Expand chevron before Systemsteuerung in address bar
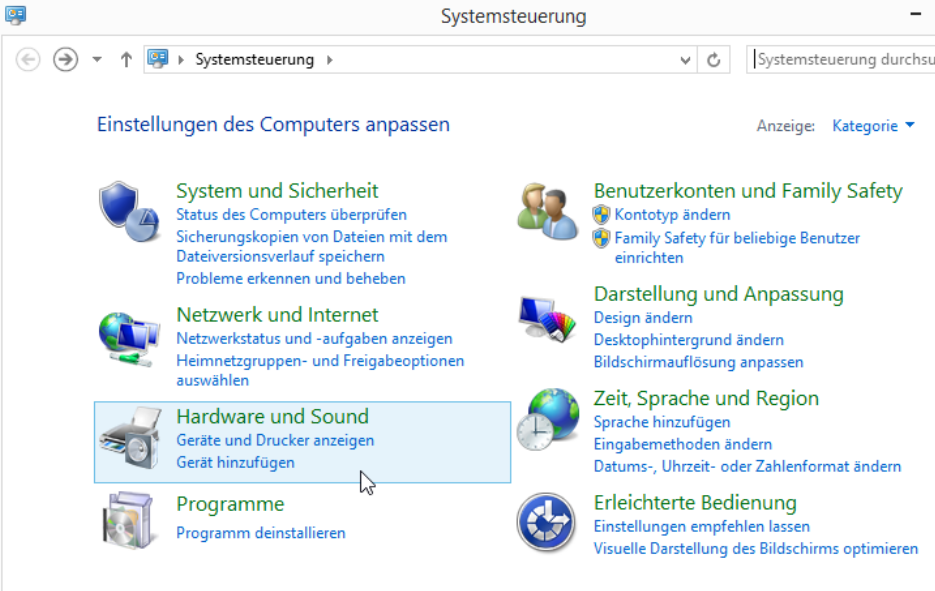Screen dimensions: 935x591 [x=181, y=60]
